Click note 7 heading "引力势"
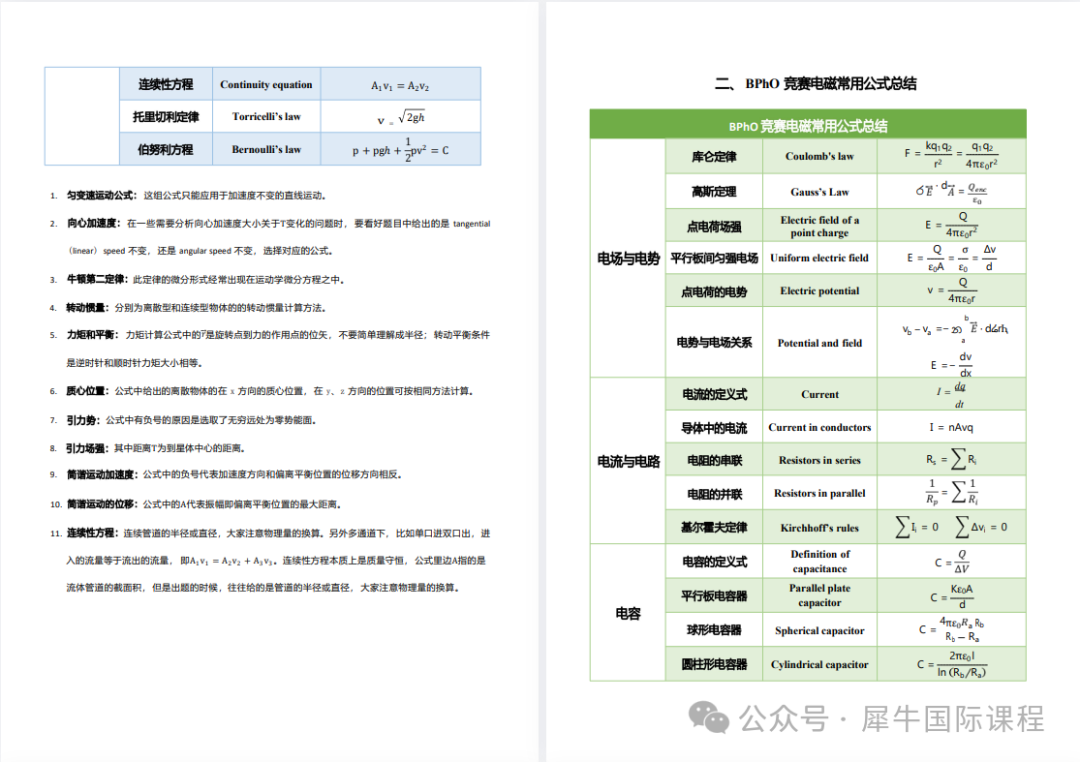 click(83, 420)
